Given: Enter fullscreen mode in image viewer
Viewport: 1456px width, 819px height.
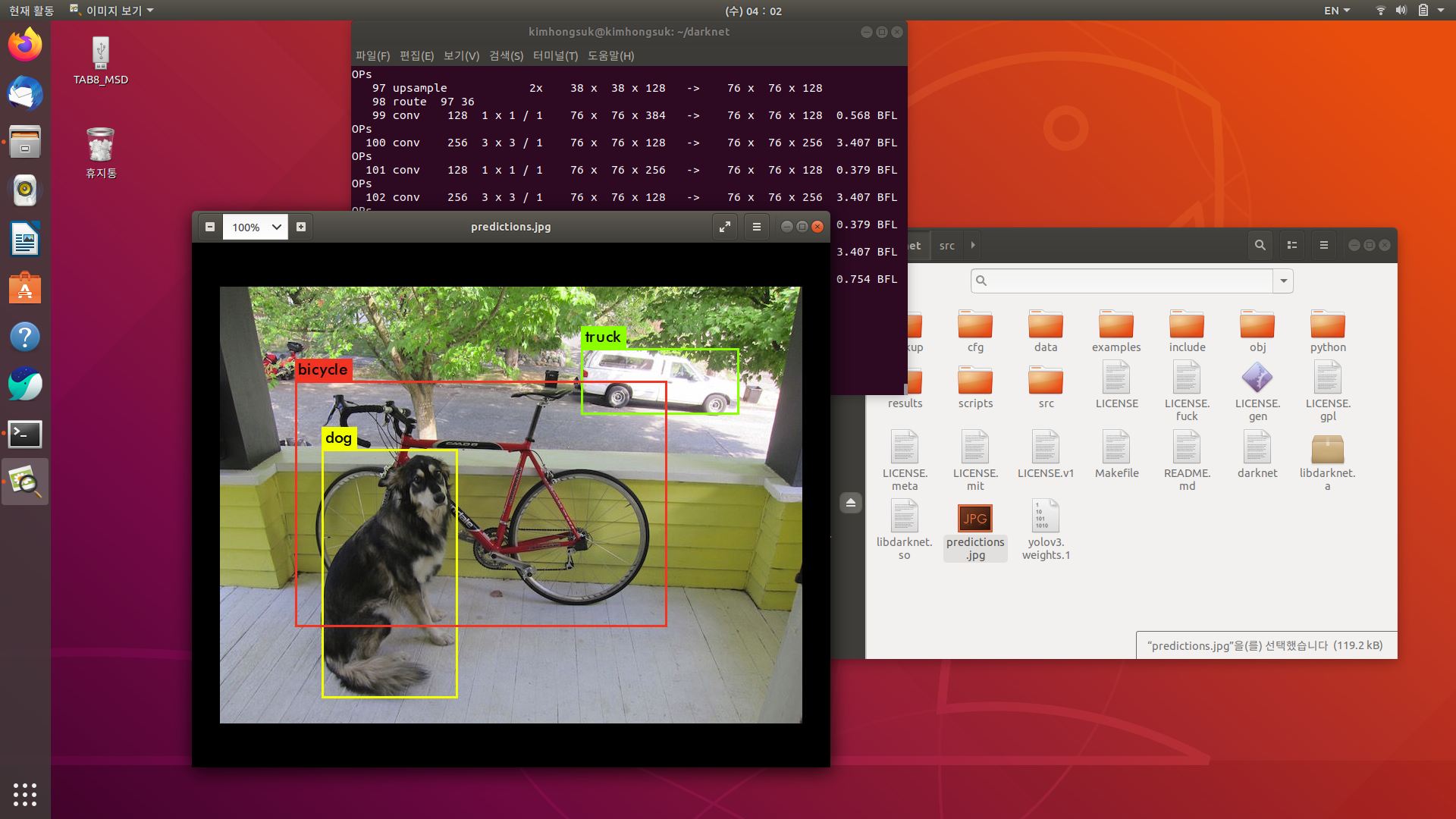Looking at the screenshot, I should (725, 227).
